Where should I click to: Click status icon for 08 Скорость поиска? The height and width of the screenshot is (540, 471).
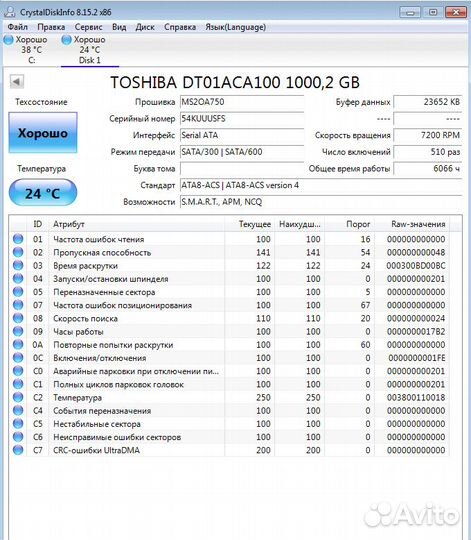click(x=18, y=318)
